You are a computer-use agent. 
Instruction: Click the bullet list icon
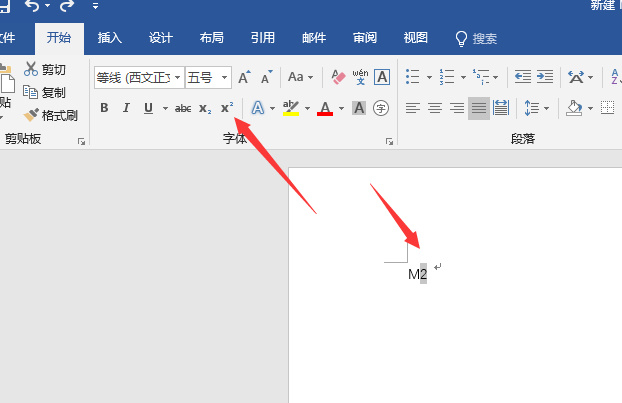[x=413, y=77]
